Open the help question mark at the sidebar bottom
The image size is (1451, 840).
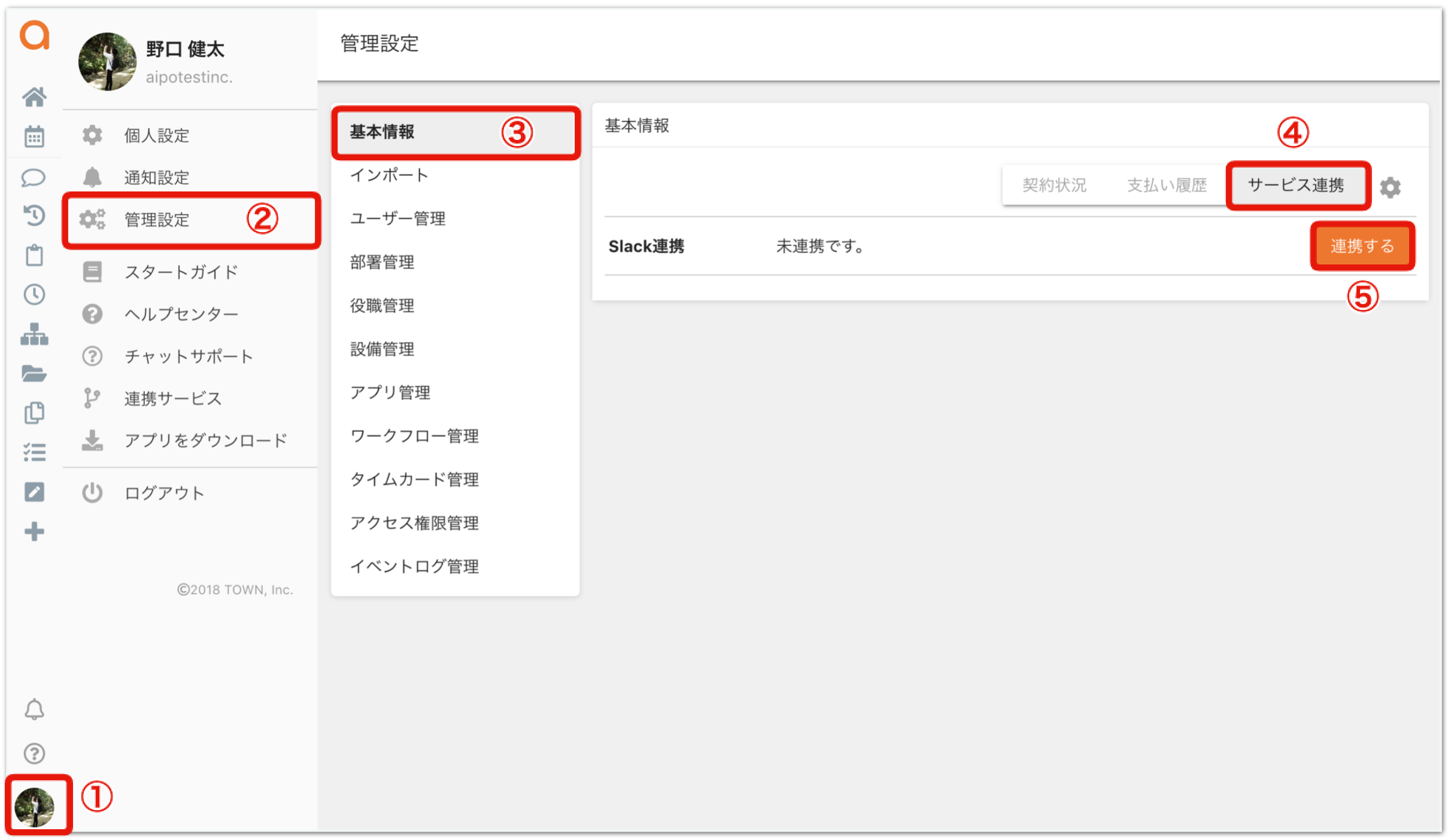pyautogui.click(x=34, y=753)
